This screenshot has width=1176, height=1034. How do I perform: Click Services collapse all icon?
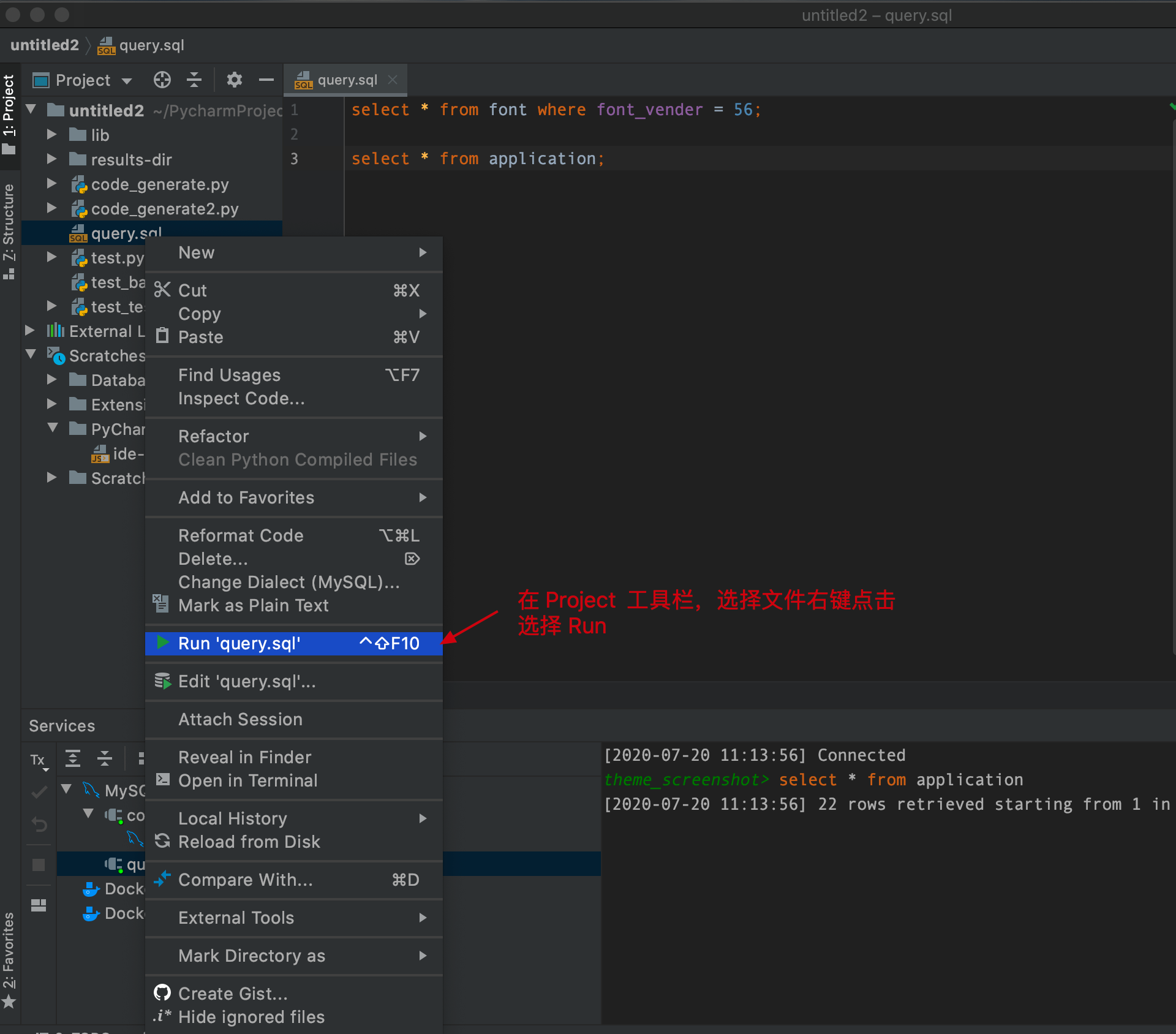105,758
